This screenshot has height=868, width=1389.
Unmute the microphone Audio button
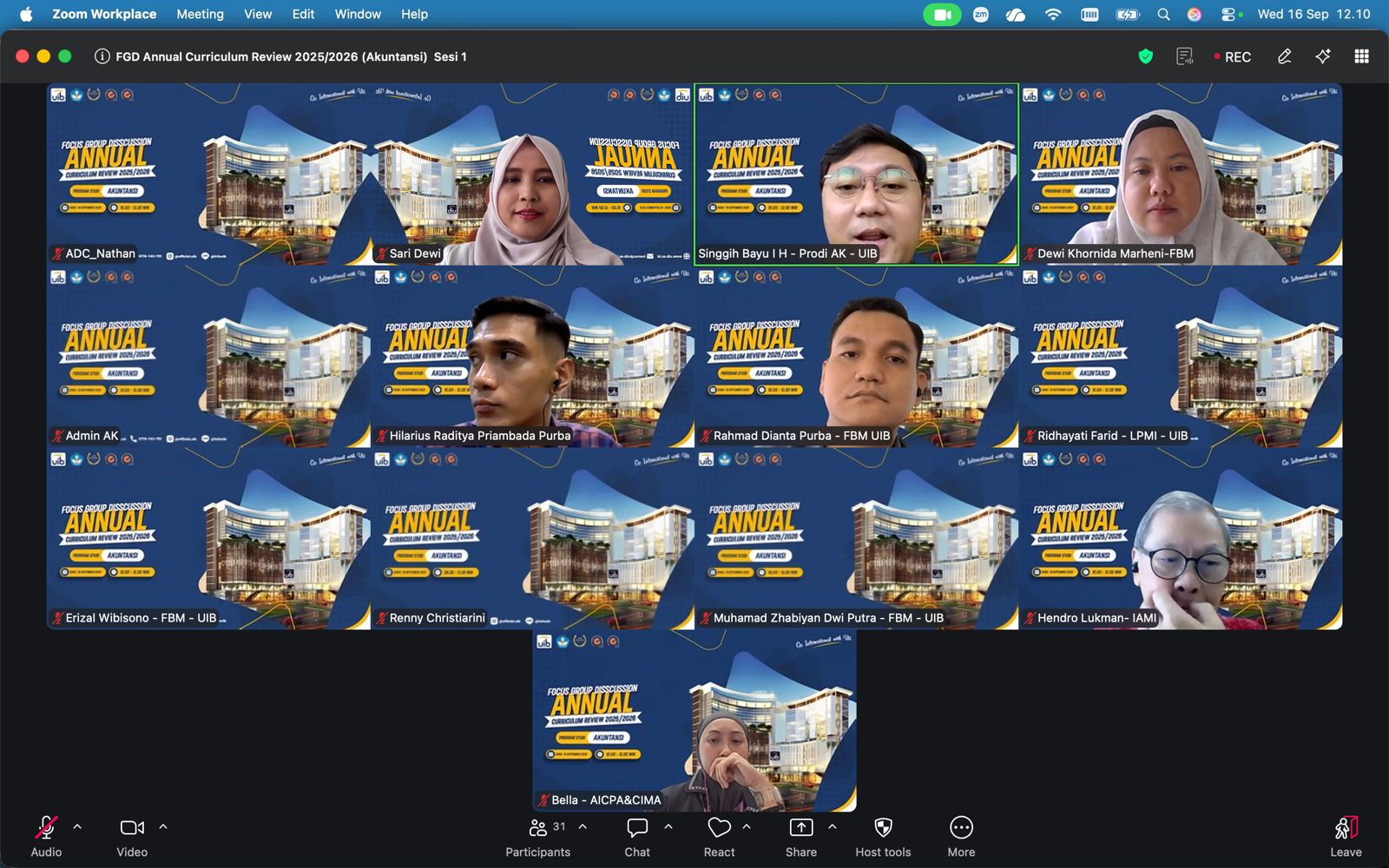[46, 837]
